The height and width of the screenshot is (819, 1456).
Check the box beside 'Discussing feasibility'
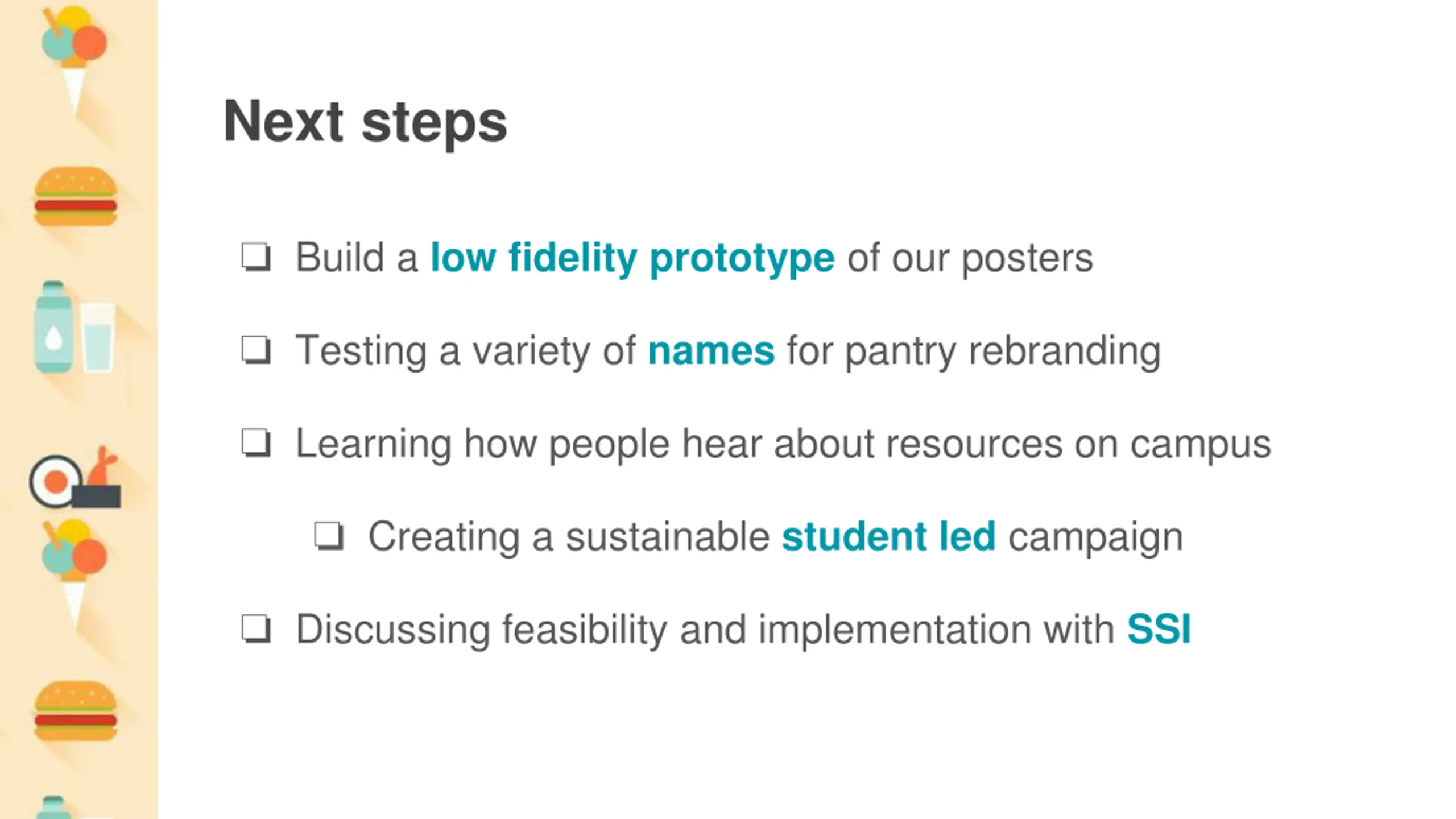(256, 629)
